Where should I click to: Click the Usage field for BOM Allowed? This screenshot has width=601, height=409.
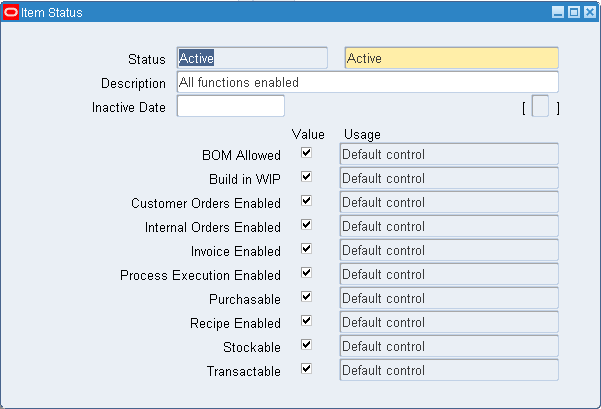448,154
